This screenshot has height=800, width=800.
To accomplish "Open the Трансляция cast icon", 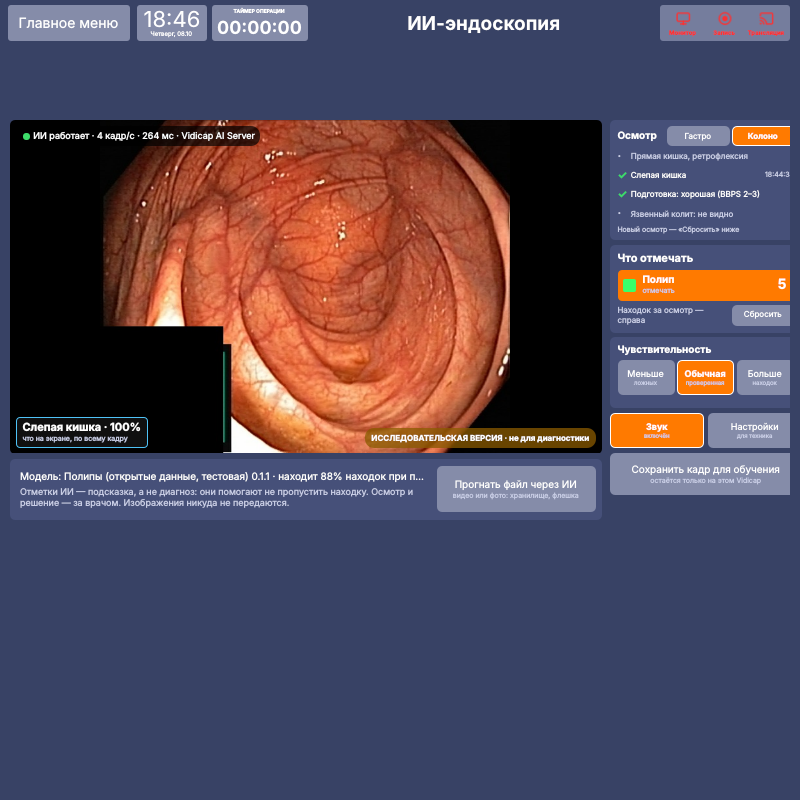I will [x=766, y=23].
